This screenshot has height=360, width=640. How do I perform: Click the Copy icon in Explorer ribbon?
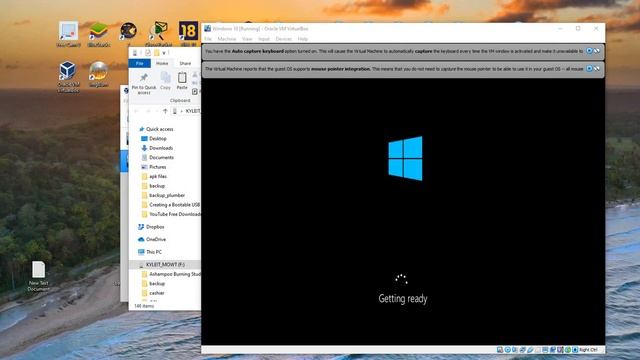pos(165,81)
